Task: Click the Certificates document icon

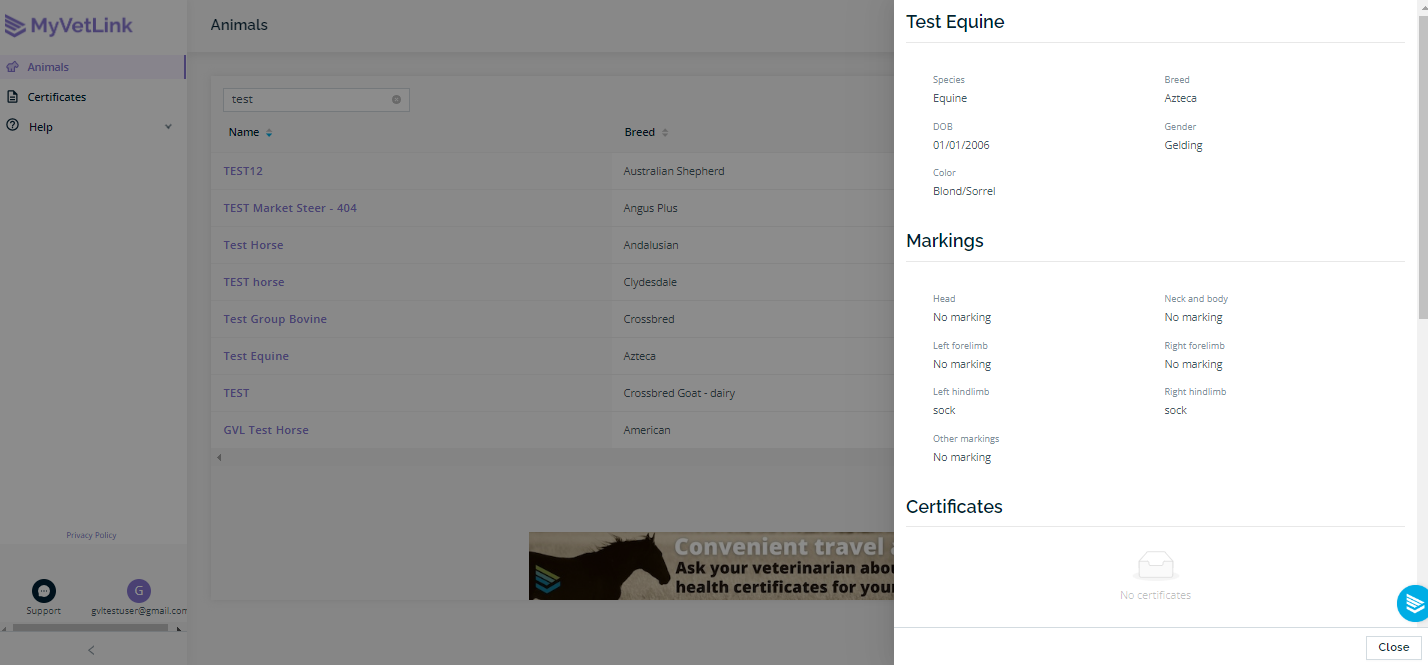Action: point(12,97)
